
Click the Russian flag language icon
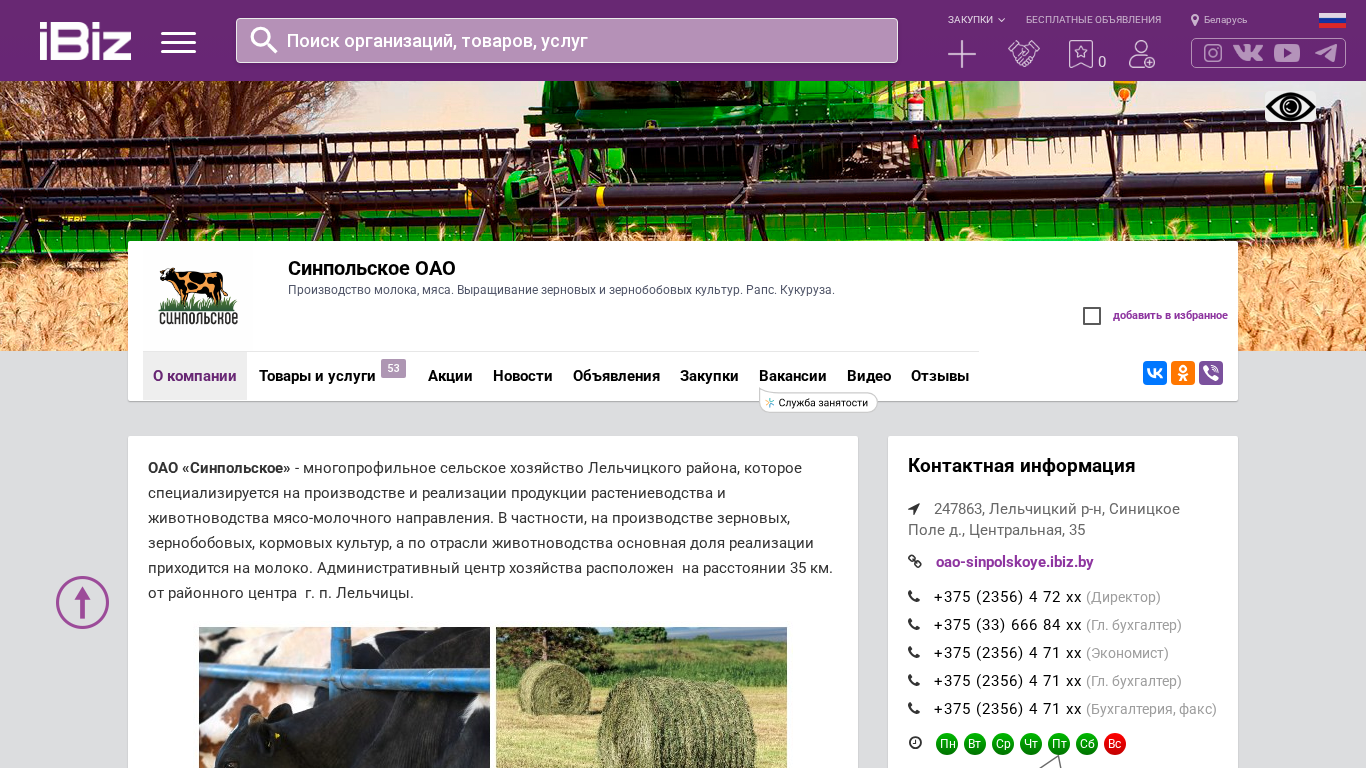1332,20
